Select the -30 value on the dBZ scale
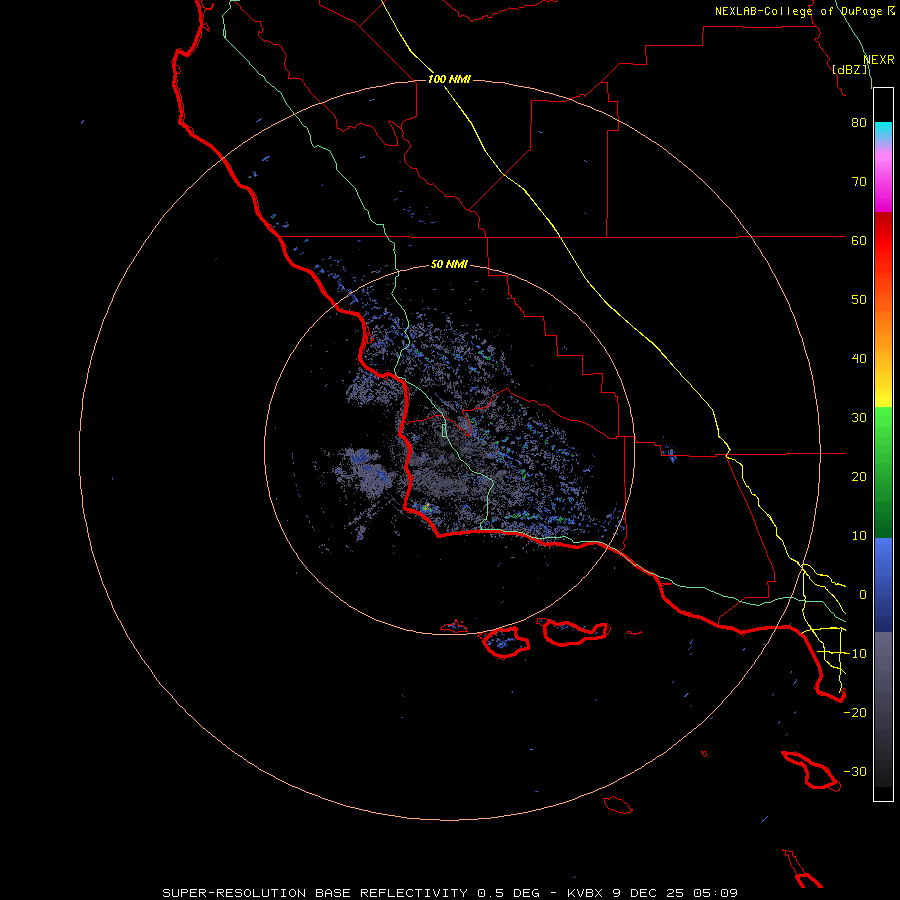Viewport: 900px width, 900px height. [855, 771]
